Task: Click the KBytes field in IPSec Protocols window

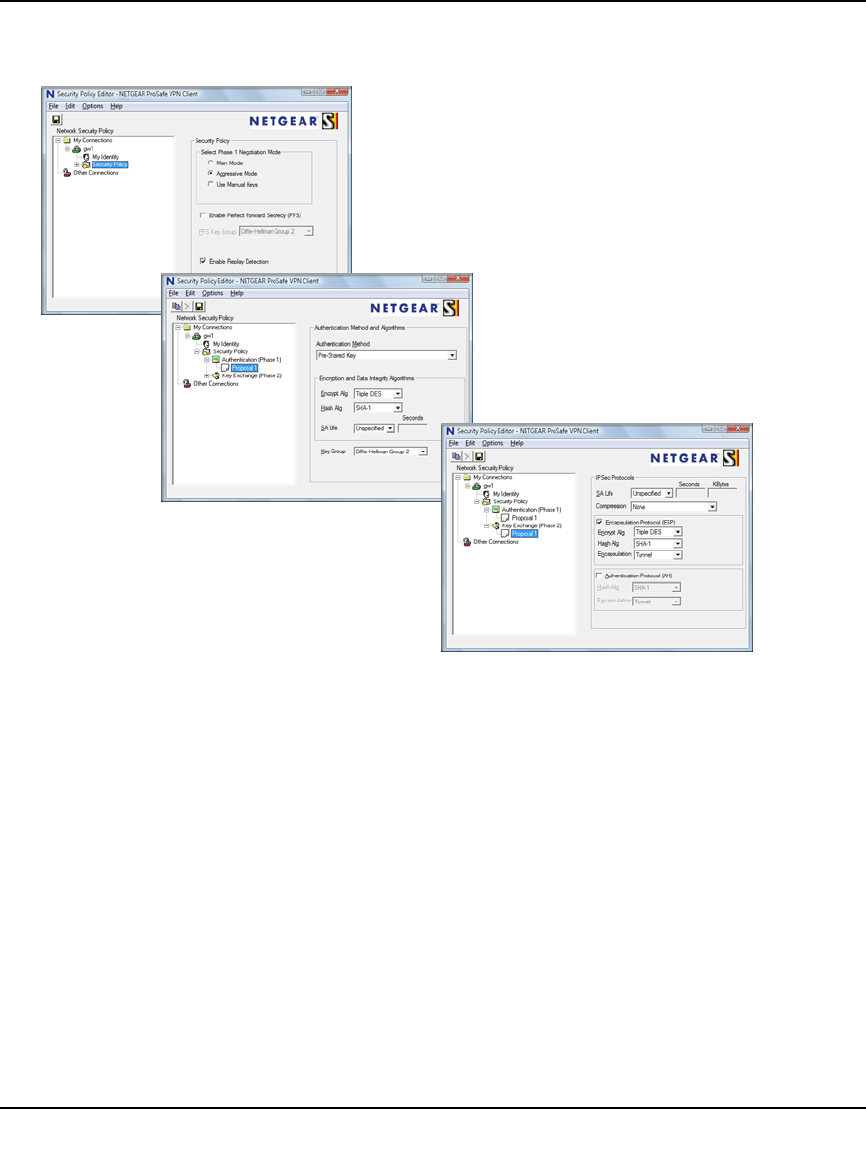Action: (x=722, y=494)
